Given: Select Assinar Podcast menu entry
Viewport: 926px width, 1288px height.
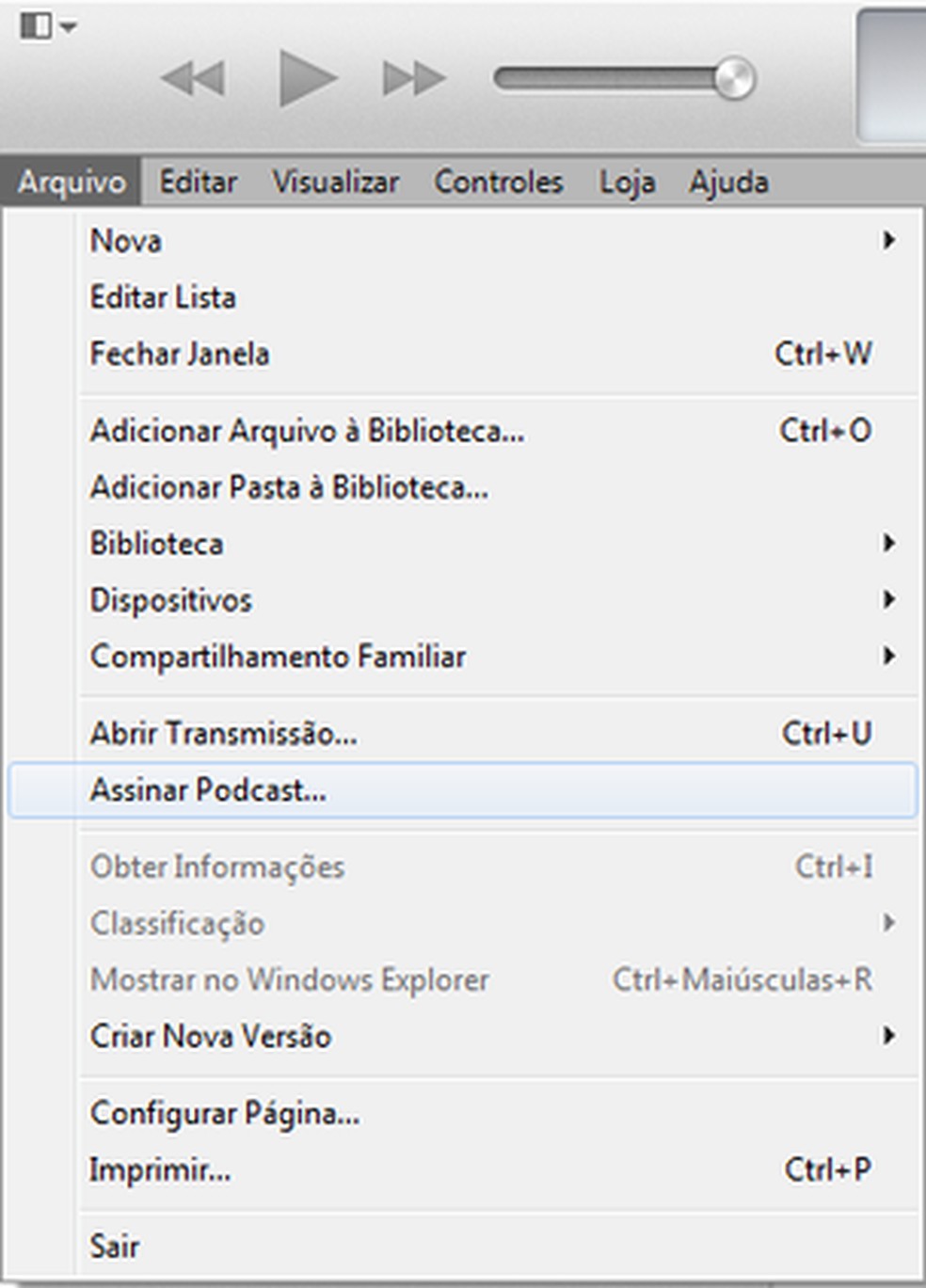Looking at the screenshot, I should [x=208, y=790].
